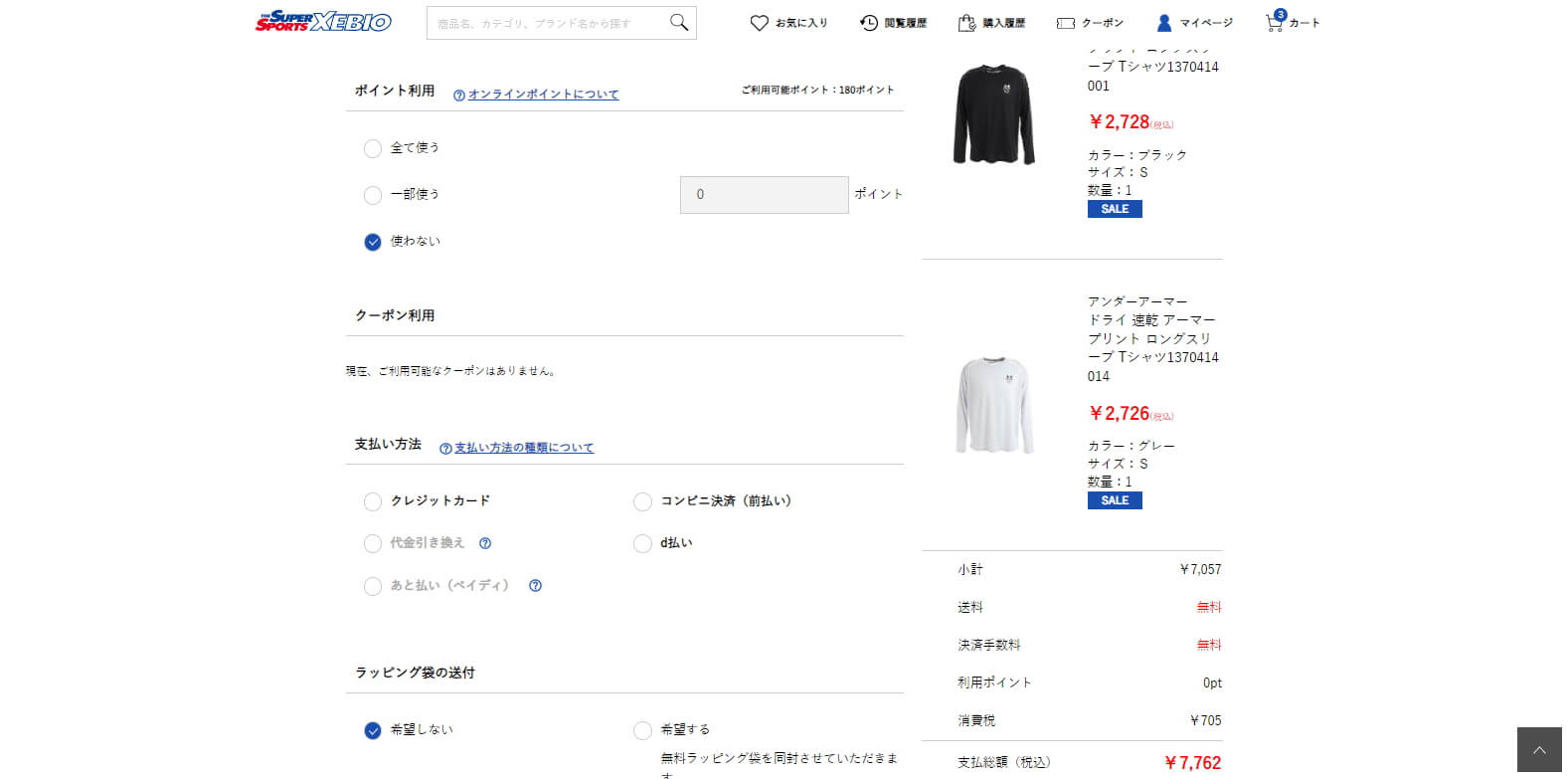
Task: Choose d払い payment method
Action: pos(642,543)
